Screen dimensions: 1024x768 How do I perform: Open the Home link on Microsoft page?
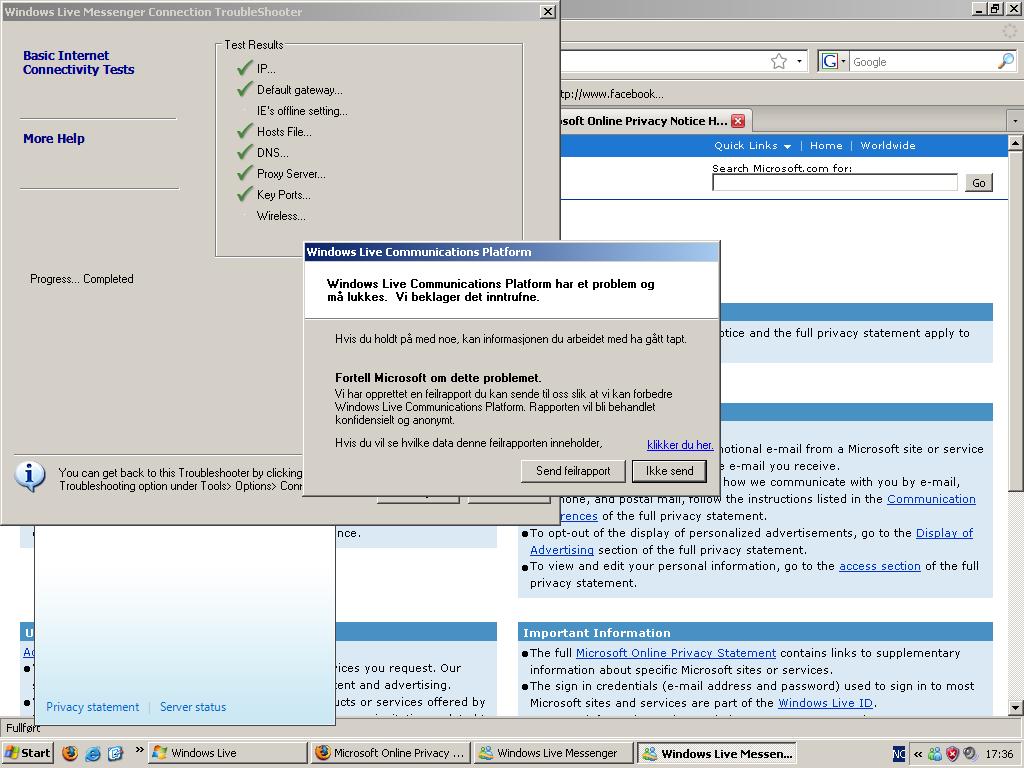(x=826, y=146)
